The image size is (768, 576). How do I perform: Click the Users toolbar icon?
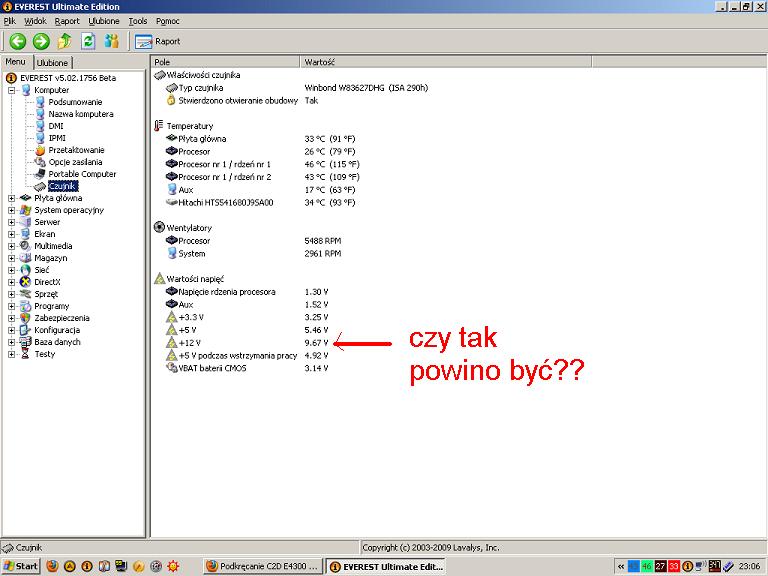(x=112, y=41)
